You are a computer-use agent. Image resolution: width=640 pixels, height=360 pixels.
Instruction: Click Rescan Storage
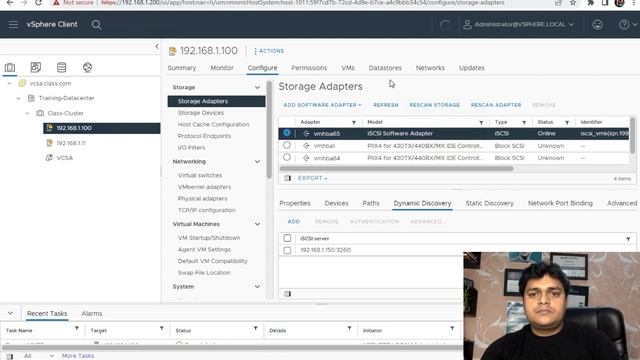(x=434, y=105)
